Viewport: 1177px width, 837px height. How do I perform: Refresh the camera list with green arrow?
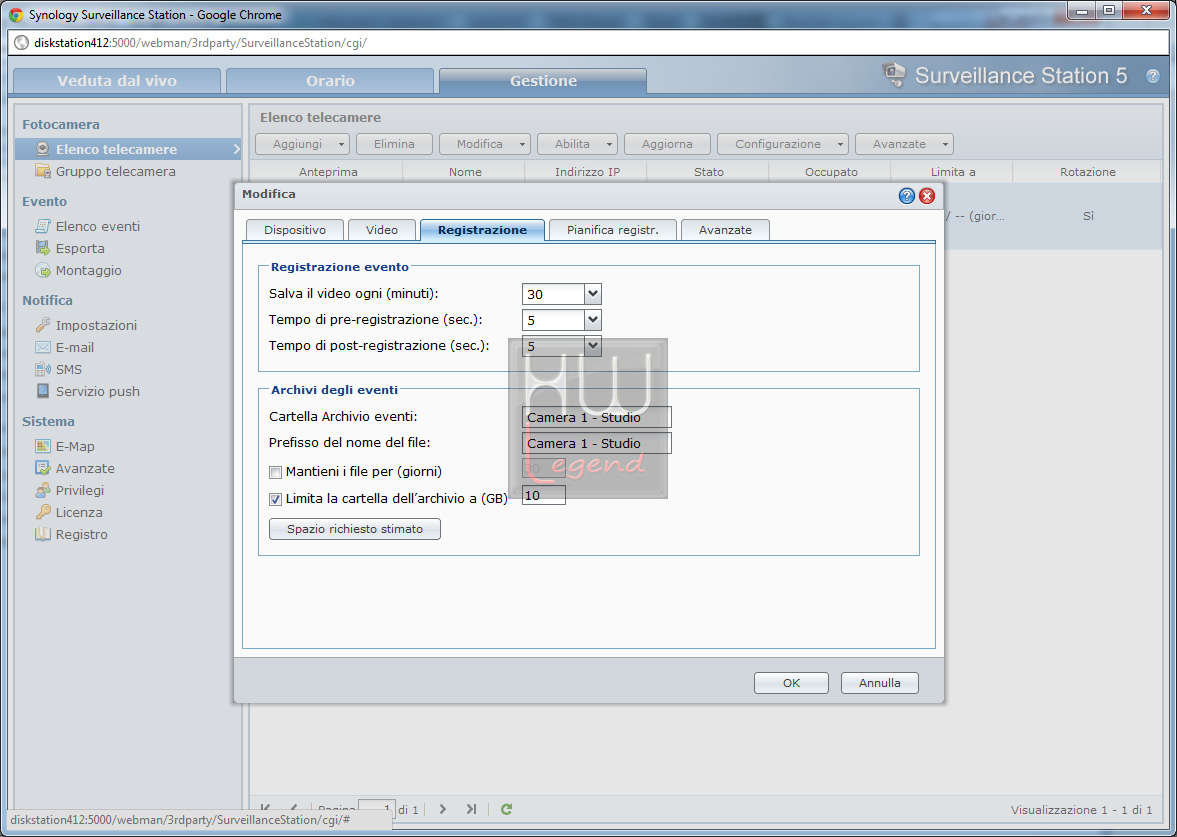click(507, 809)
